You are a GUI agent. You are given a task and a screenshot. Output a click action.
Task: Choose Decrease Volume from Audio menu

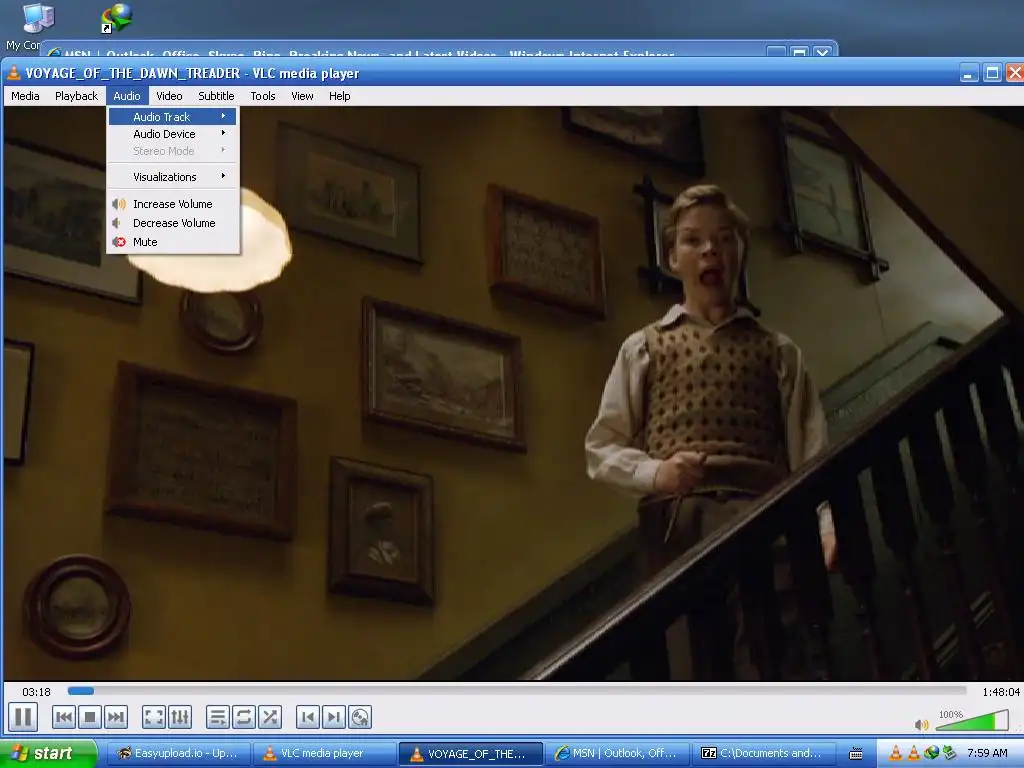(172, 223)
